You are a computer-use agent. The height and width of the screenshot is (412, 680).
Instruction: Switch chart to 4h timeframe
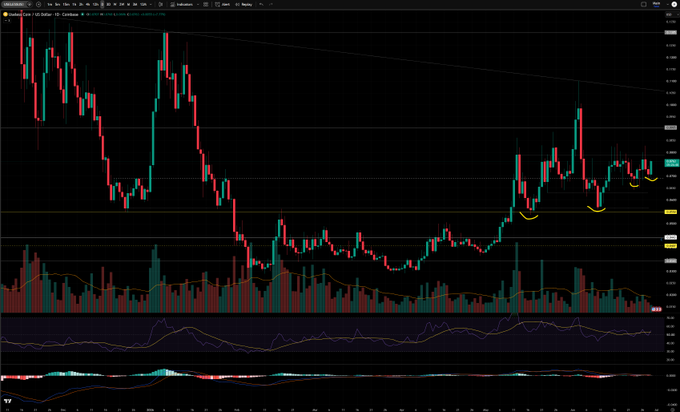pos(88,4)
